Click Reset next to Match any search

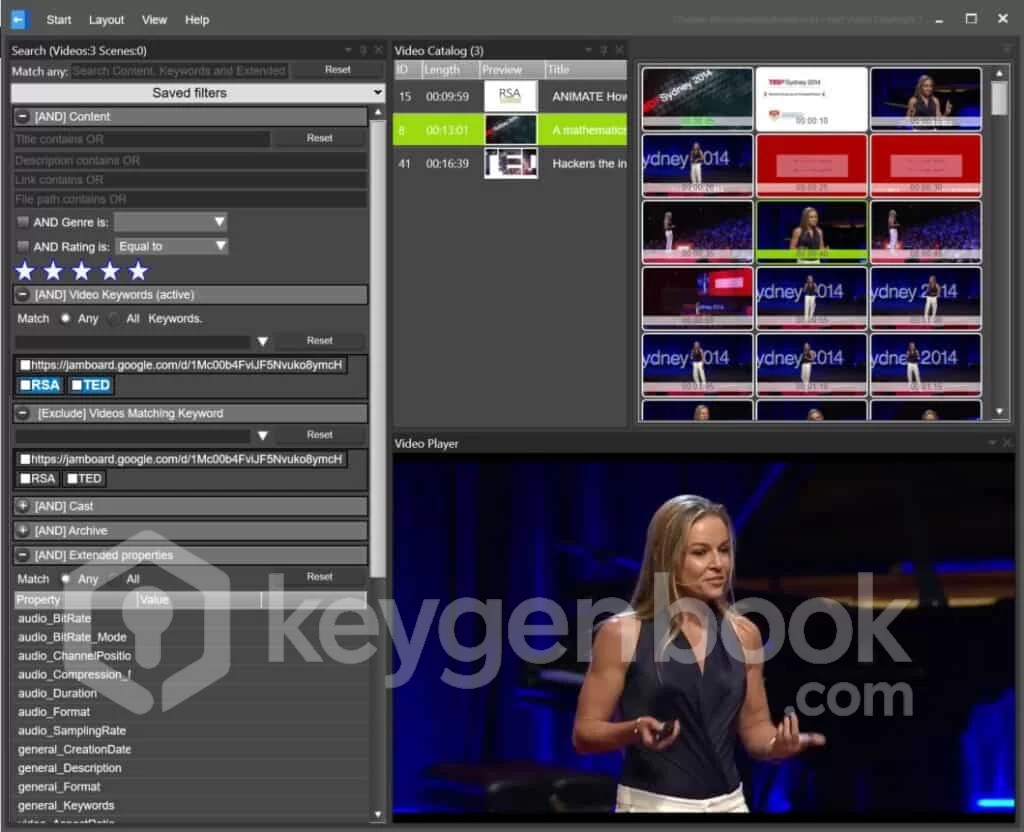[x=338, y=70]
